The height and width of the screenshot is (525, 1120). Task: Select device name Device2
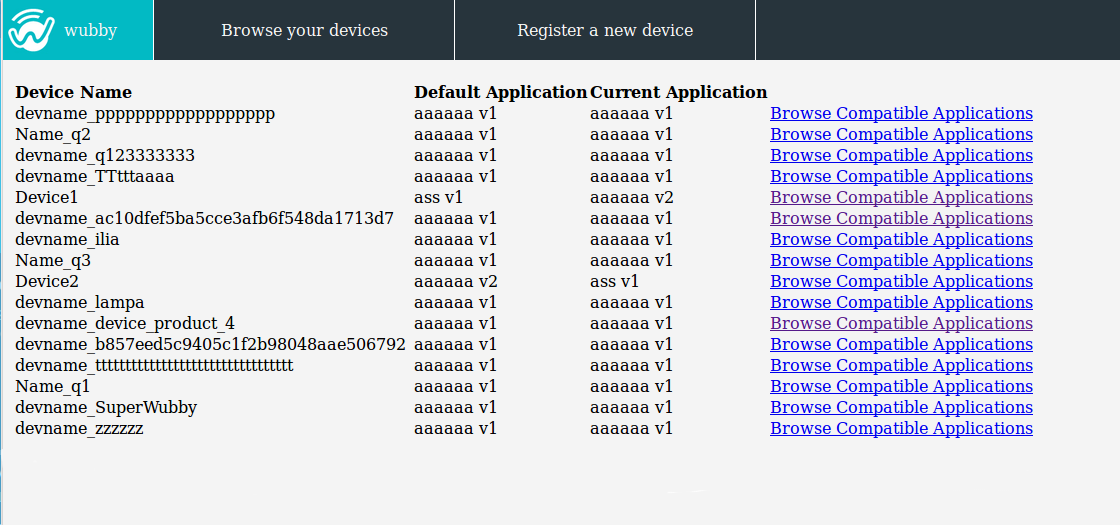click(x=46, y=281)
